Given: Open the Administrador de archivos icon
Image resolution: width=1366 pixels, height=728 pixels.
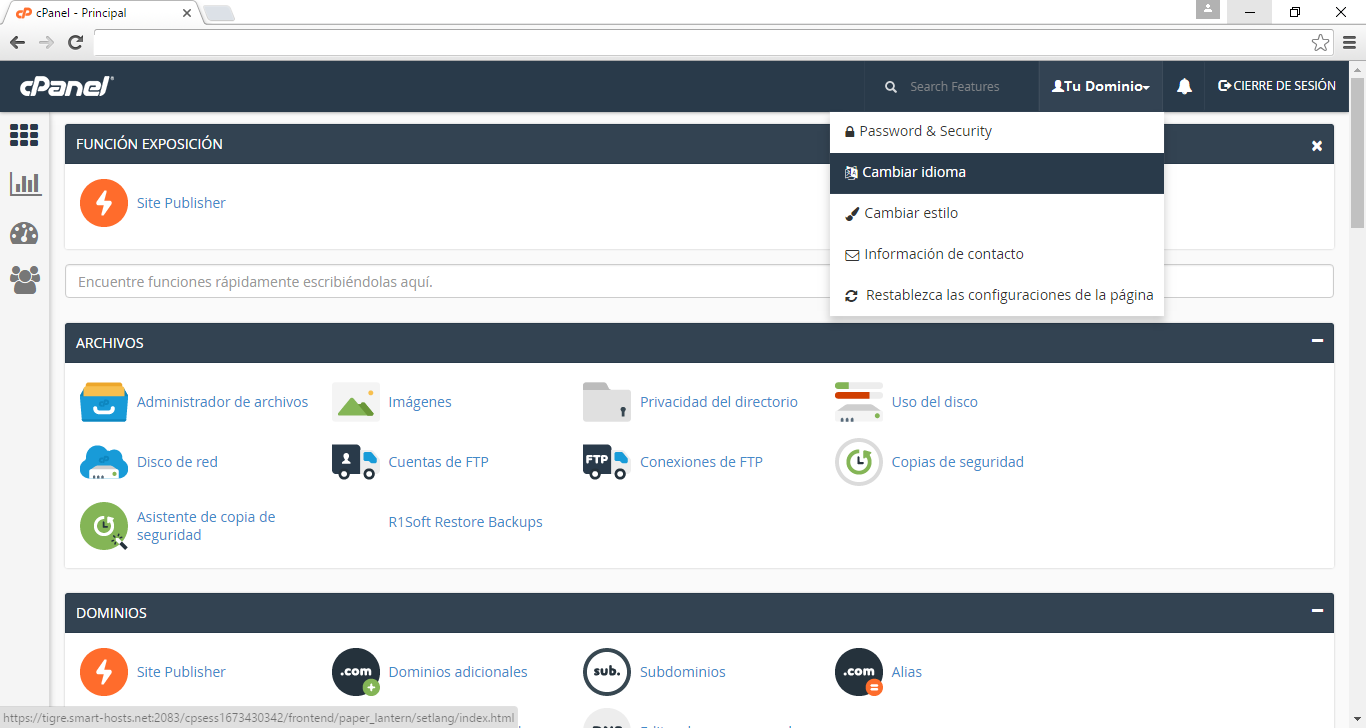Looking at the screenshot, I should pos(103,402).
